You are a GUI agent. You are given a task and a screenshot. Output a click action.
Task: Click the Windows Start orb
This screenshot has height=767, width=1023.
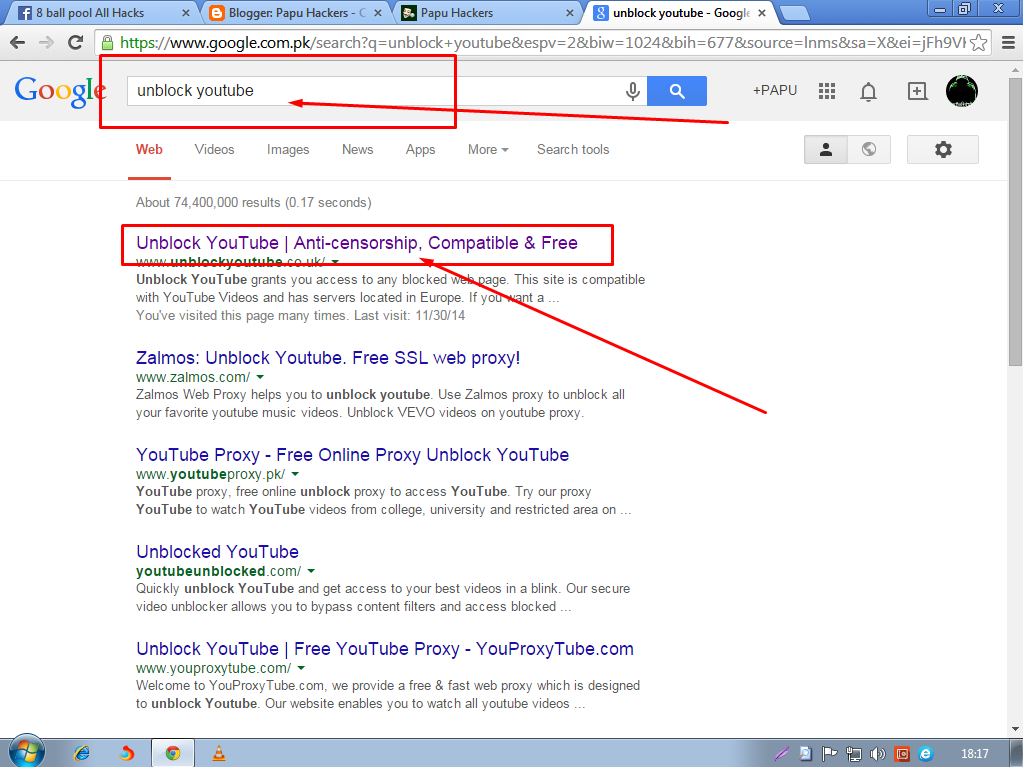pos(27,751)
